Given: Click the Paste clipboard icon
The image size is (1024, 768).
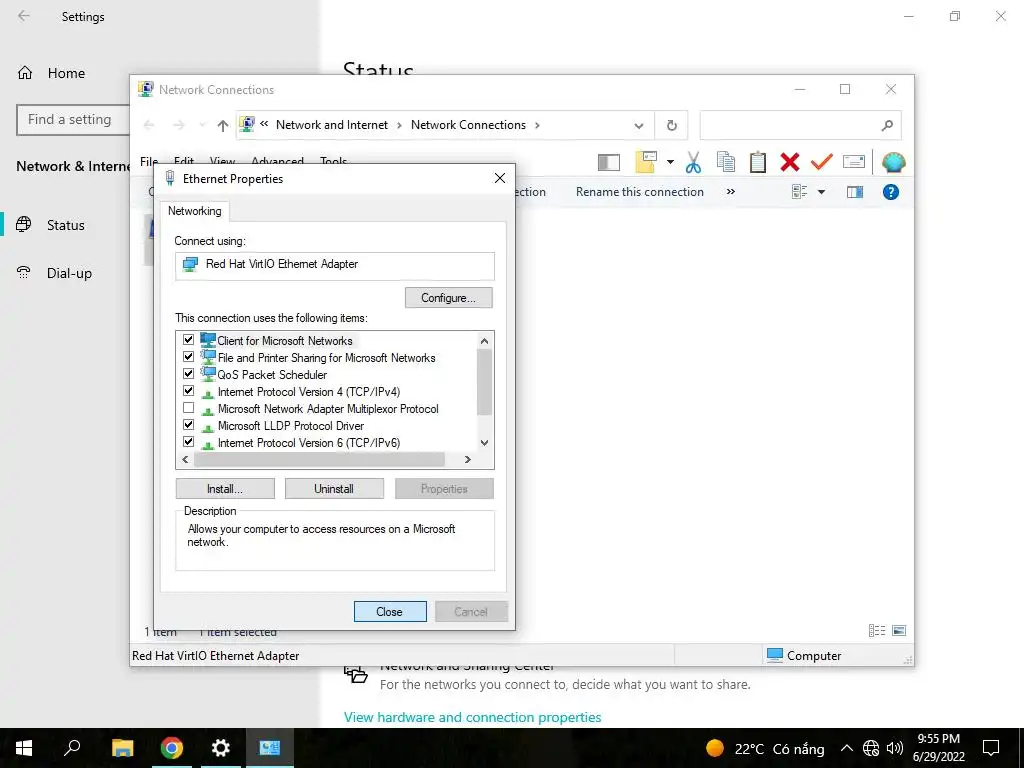Looking at the screenshot, I should click(758, 162).
